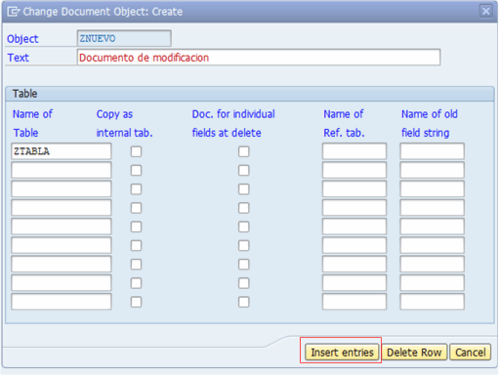500x375 pixels.
Task: Tick fourth-row 'Doc. for individual fields' checkbox
Action: [244, 208]
